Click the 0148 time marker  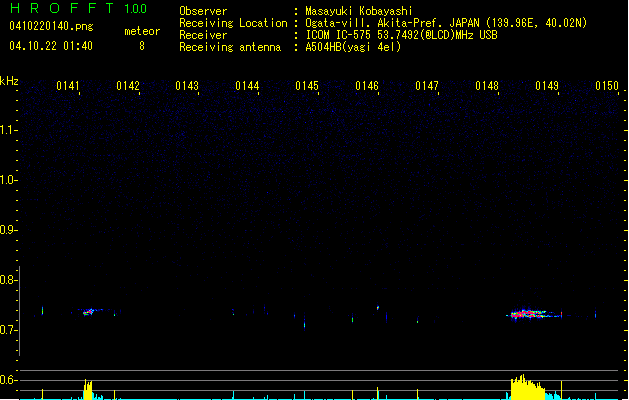(487, 86)
